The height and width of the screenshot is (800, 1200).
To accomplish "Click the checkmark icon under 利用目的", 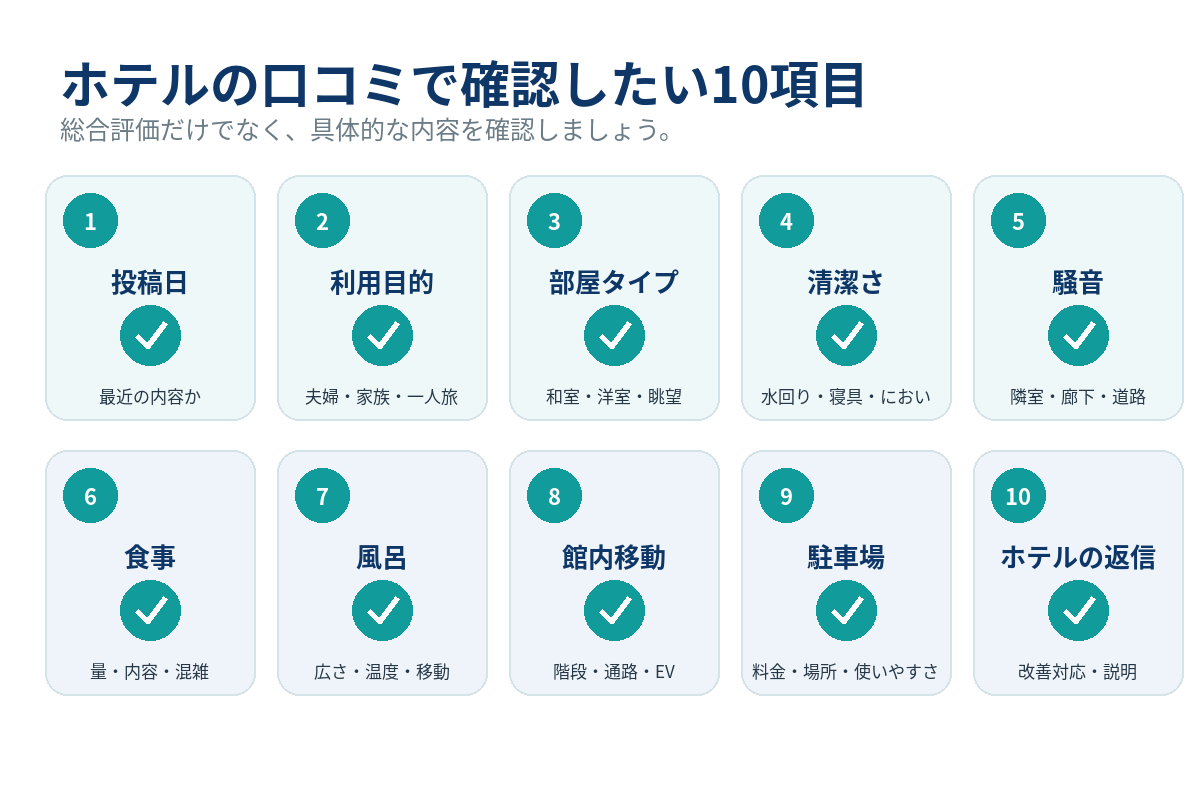I will click(382, 336).
